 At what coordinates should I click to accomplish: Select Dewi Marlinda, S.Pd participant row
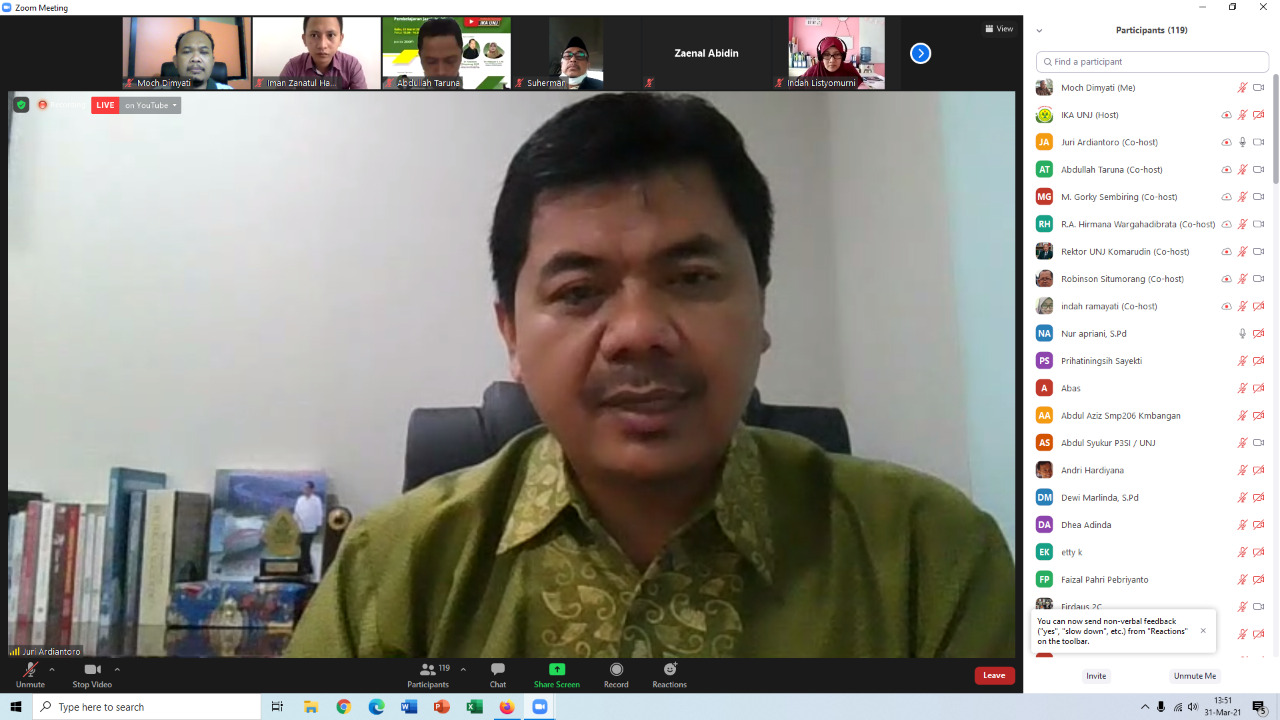[x=1150, y=497]
